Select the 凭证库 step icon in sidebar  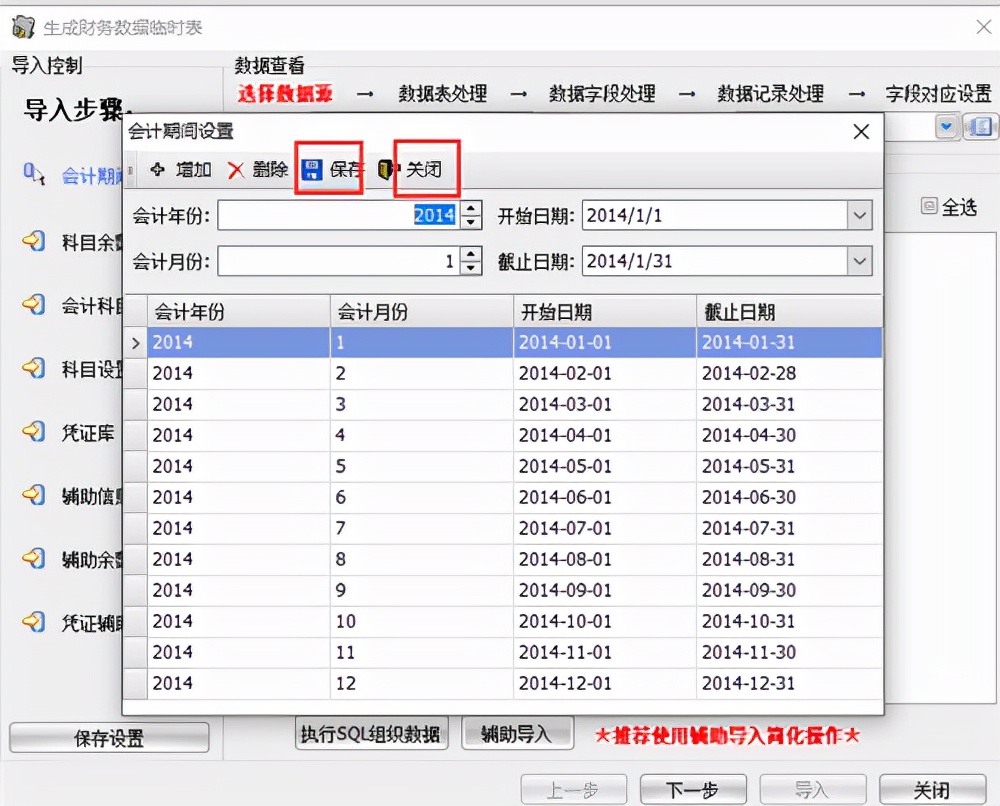pos(35,432)
